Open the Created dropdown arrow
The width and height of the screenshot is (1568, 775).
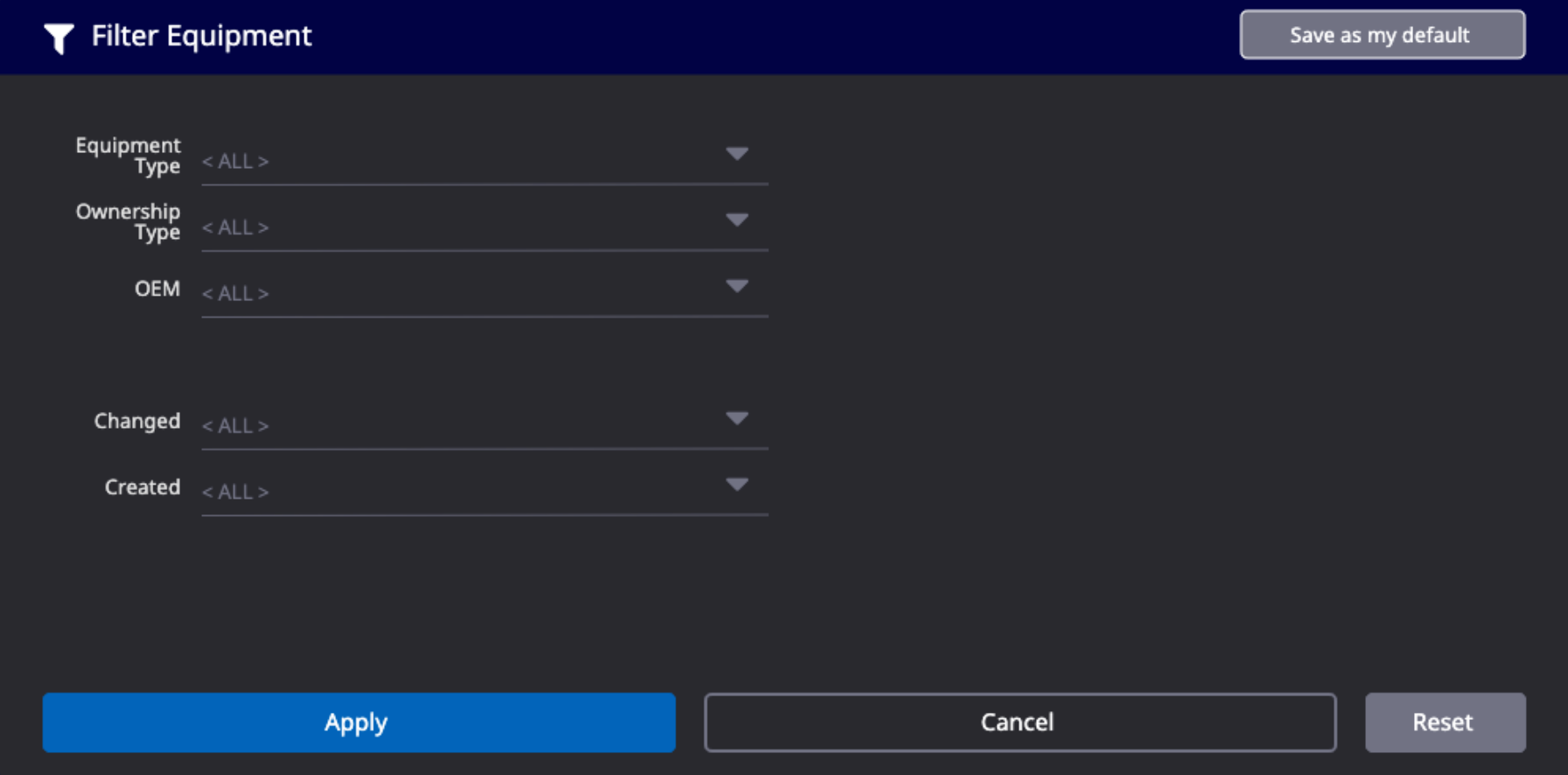point(737,485)
